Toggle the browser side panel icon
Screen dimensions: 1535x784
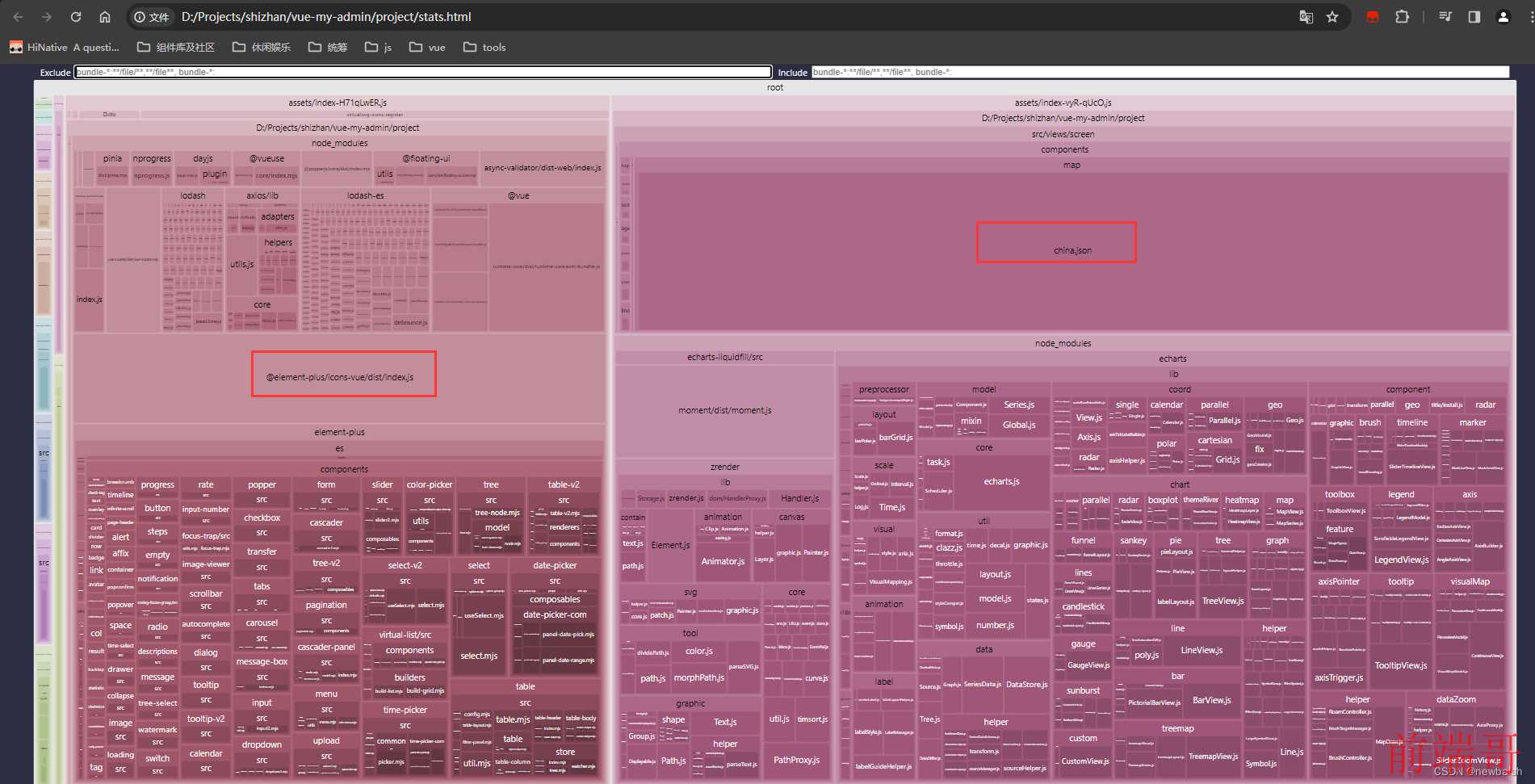tap(1474, 17)
